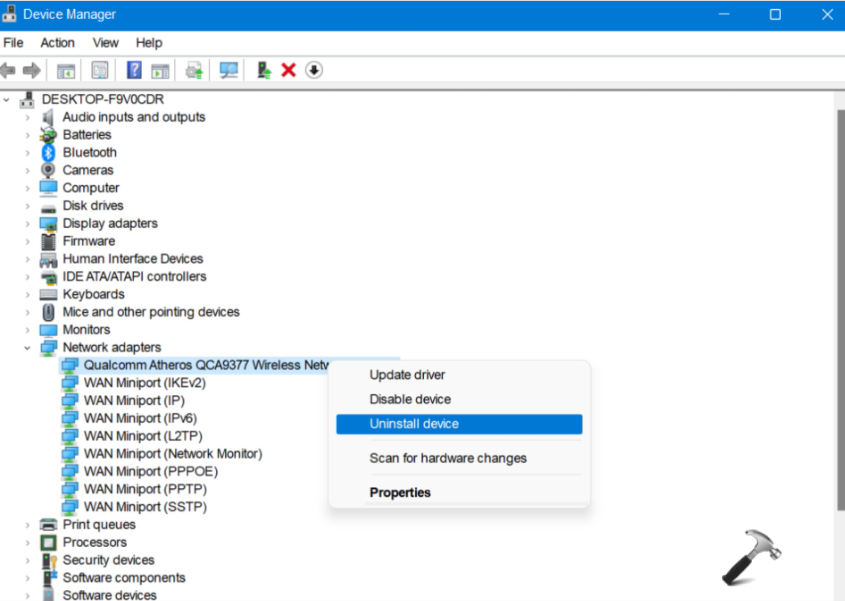Screen dimensions: 845x601
Task: Select Properties in the context menu
Action: pyautogui.click(x=400, y=493)
